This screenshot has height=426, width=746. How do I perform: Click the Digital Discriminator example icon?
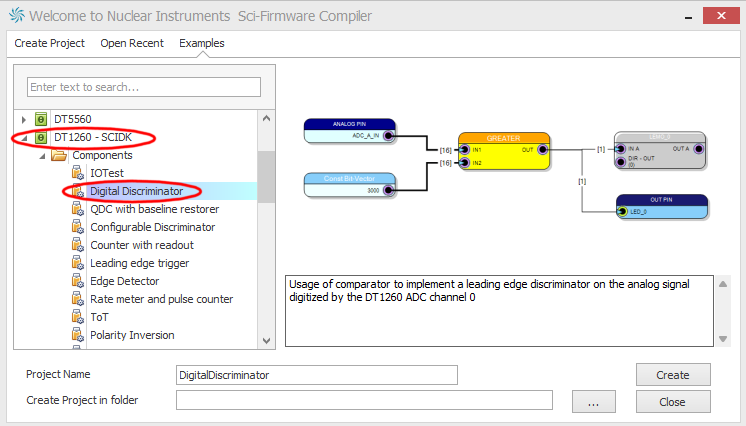(x=78, y=191)
